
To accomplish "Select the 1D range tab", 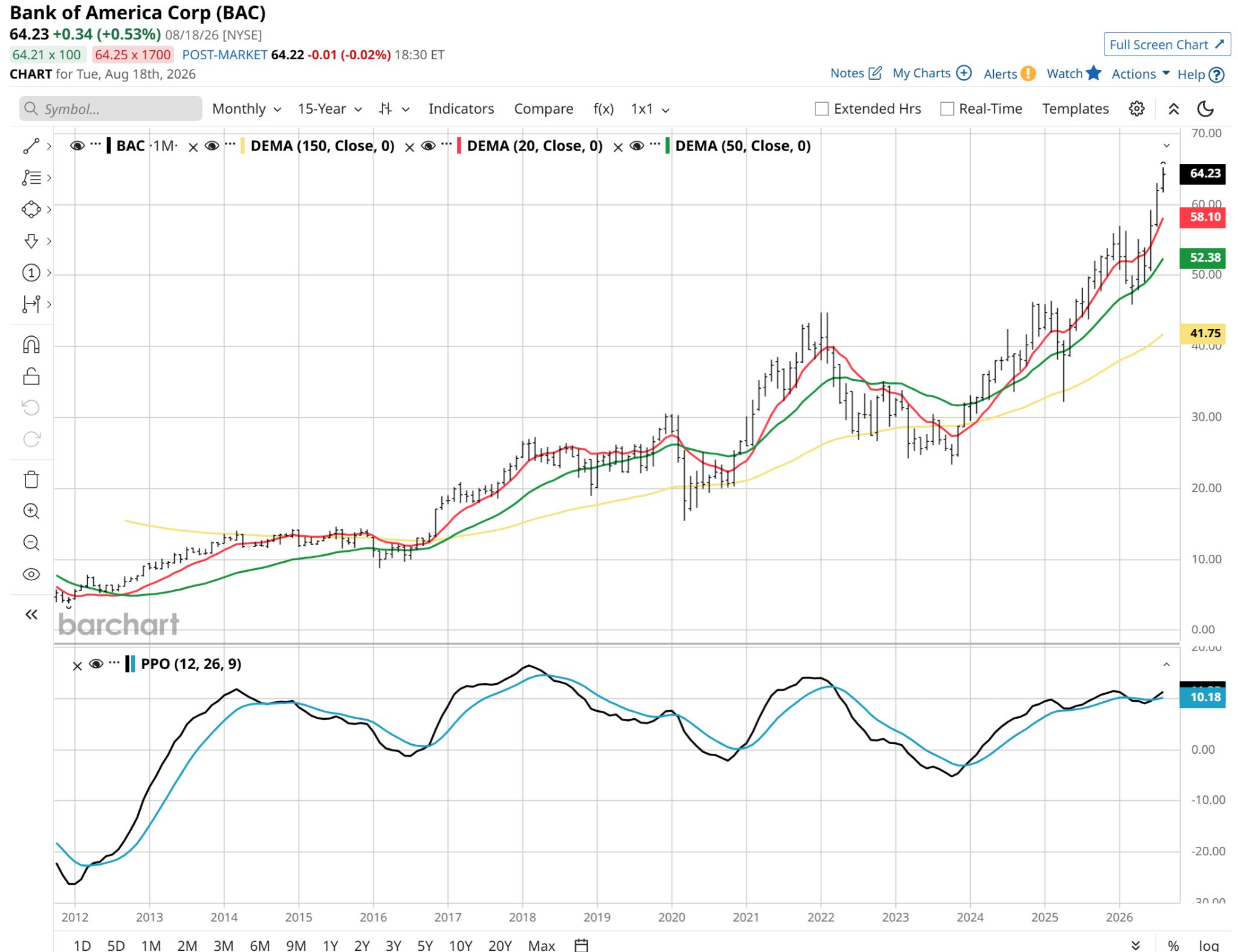I will tap(82, 945).
